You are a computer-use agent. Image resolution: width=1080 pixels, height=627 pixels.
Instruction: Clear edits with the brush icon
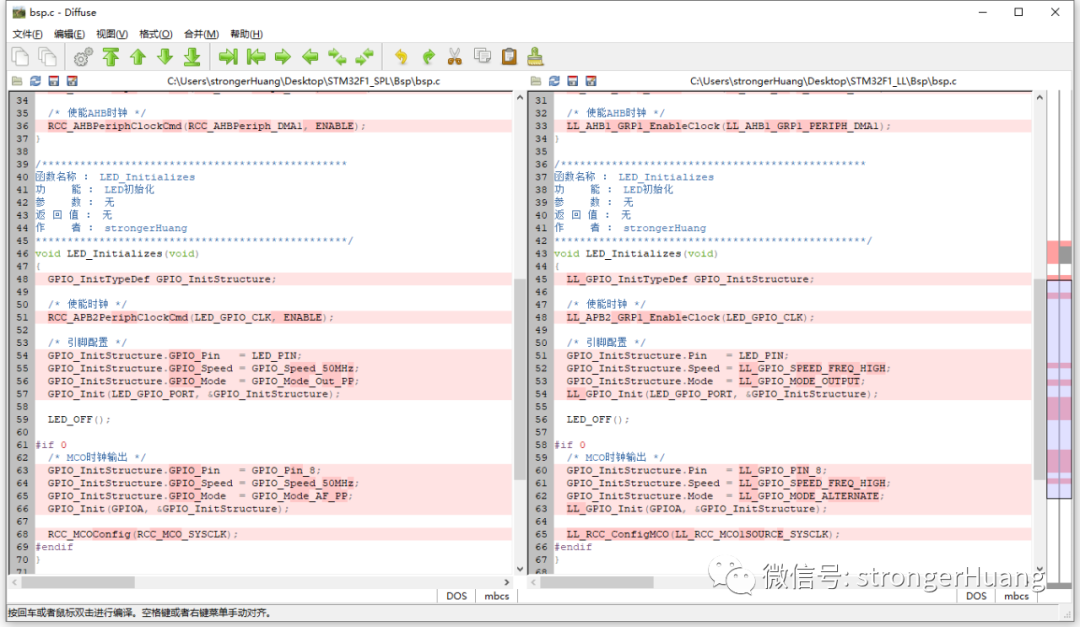click(535, 56)
